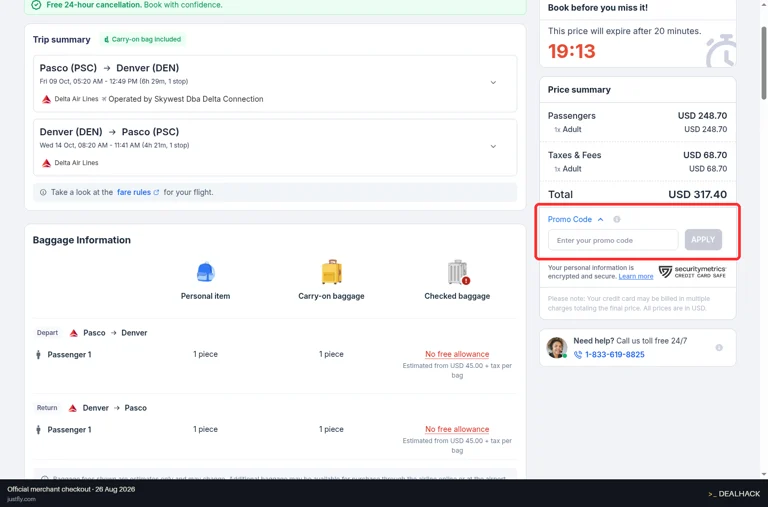Click the 19:13 countdown timer
Screen dimensions: 768x507
click(572, 51)
